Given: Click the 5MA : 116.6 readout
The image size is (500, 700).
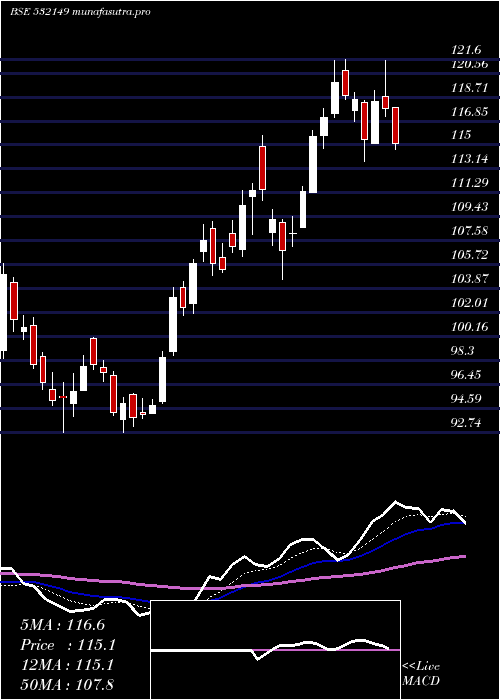Looking at the screenshot, I should [63, 625].
